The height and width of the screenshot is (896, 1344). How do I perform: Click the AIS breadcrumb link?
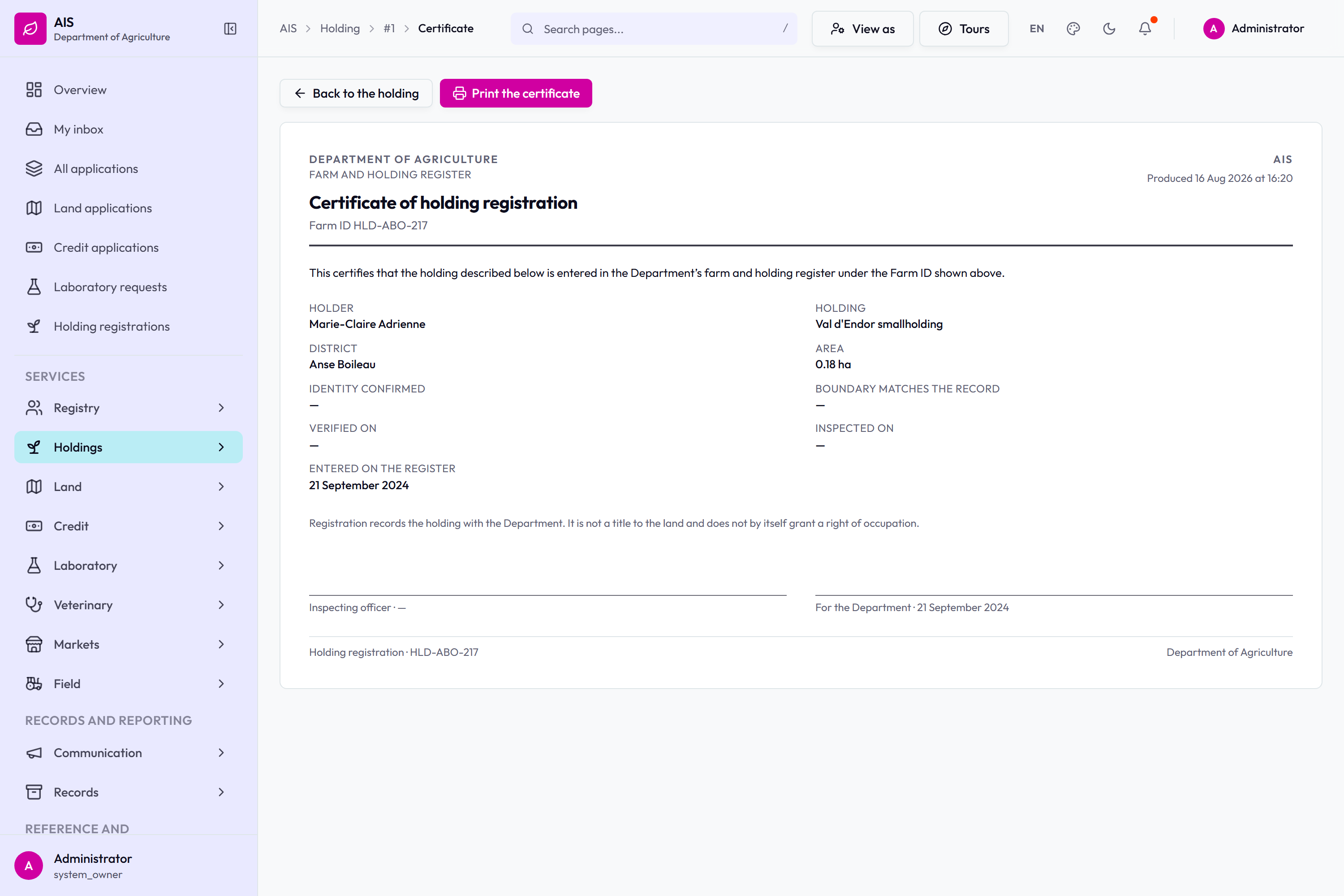[288, 29]
